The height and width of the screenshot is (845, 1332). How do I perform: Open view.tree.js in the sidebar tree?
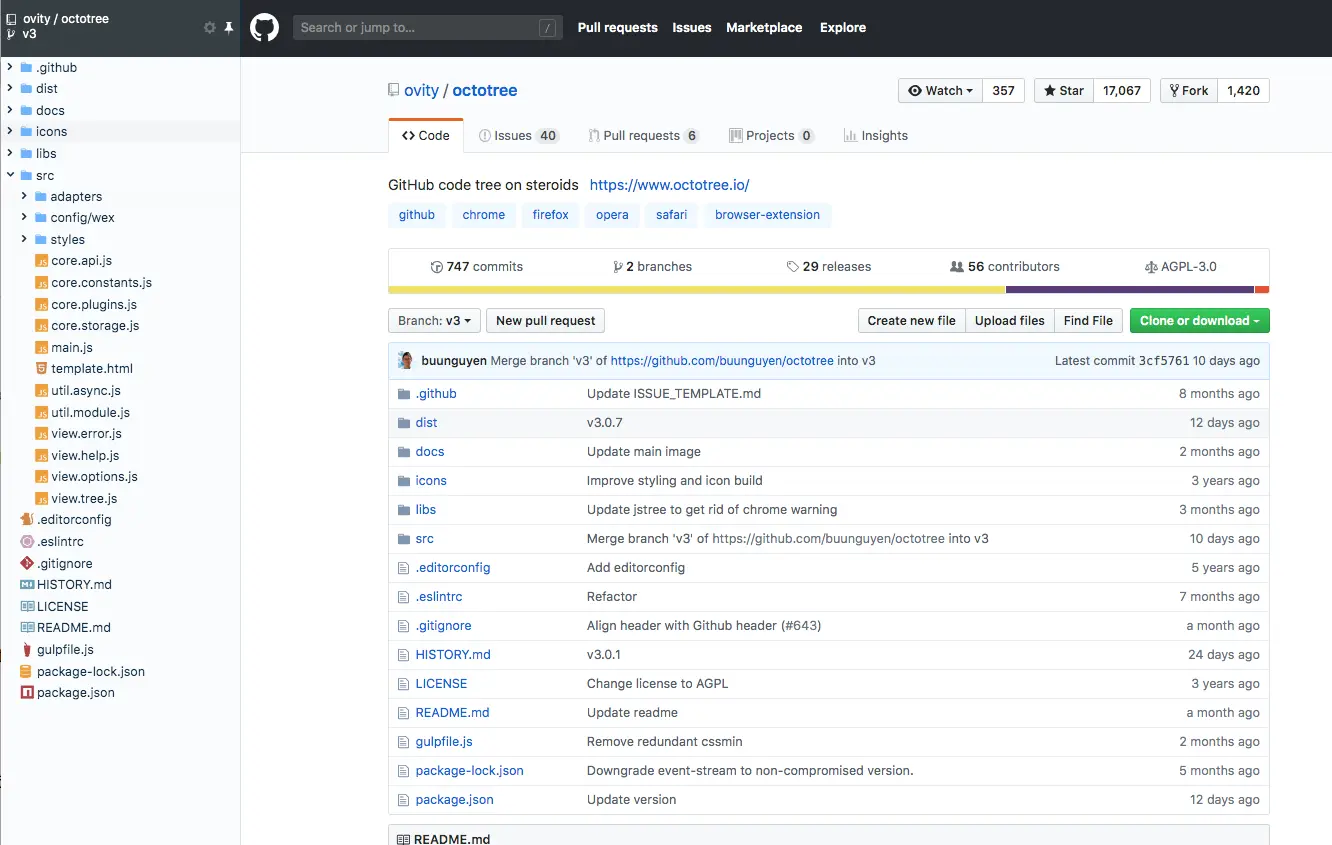click(x=84, y=499)
